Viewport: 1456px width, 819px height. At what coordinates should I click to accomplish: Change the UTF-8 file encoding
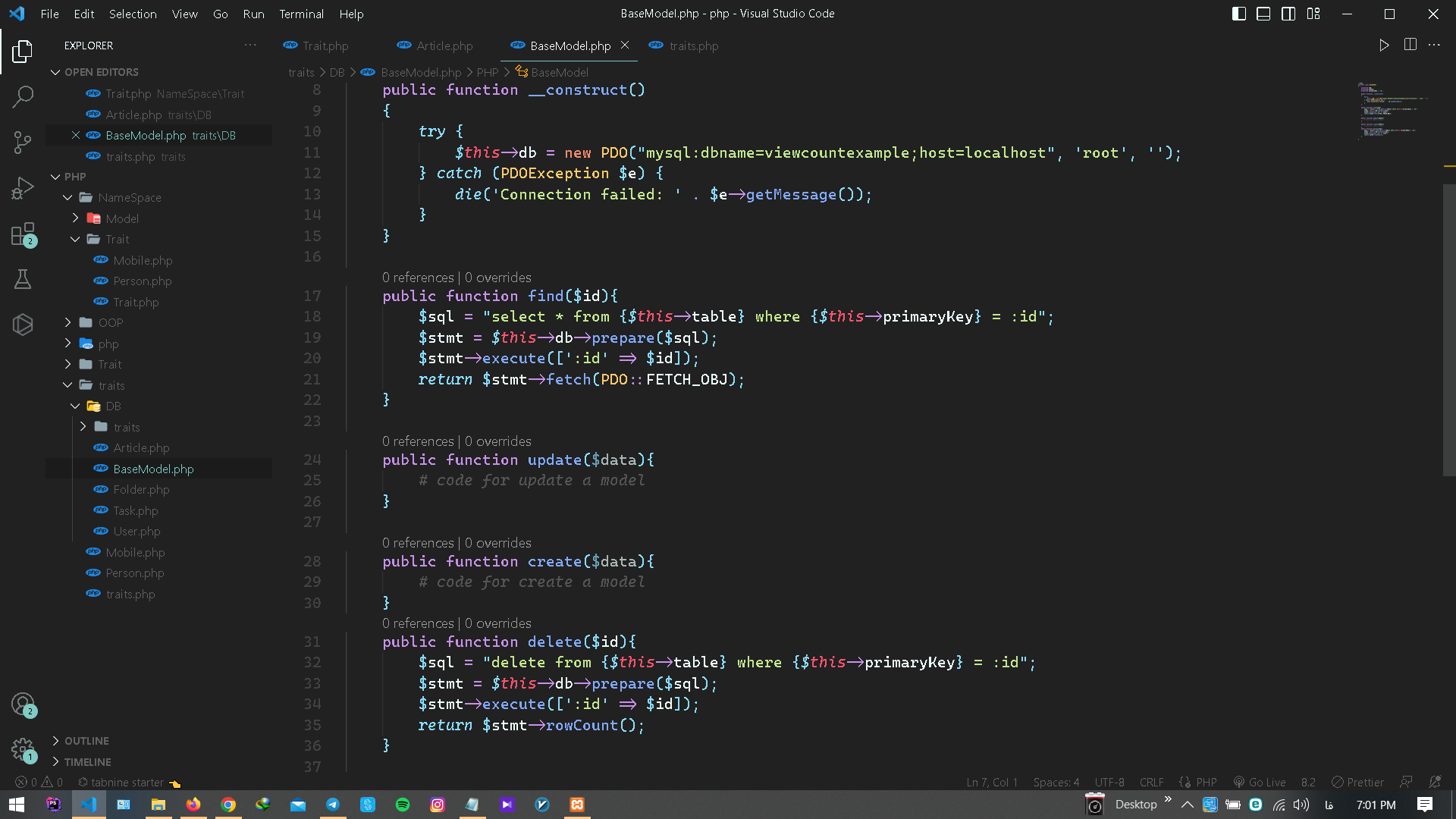pos(1109,783)
